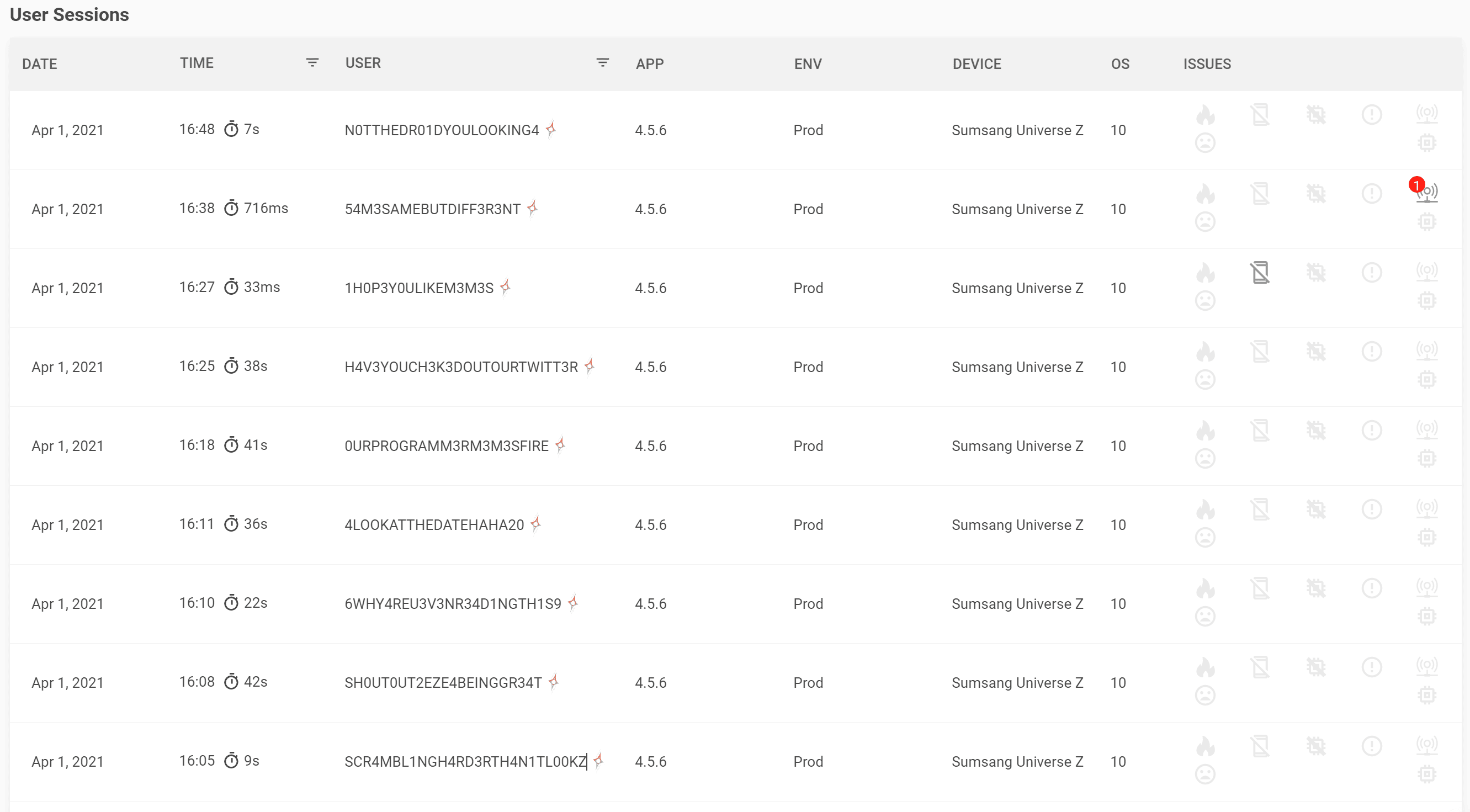Click the sad face icon in 16:48 row
Image resolution: width=1470 pixels, height=812 pixels.
pos(1205,142)
